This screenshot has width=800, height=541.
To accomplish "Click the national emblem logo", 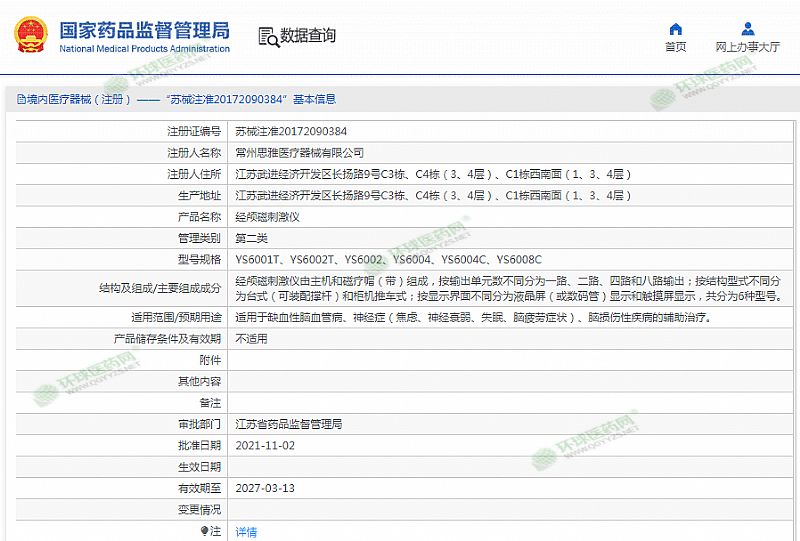I will tap(32, 35).
